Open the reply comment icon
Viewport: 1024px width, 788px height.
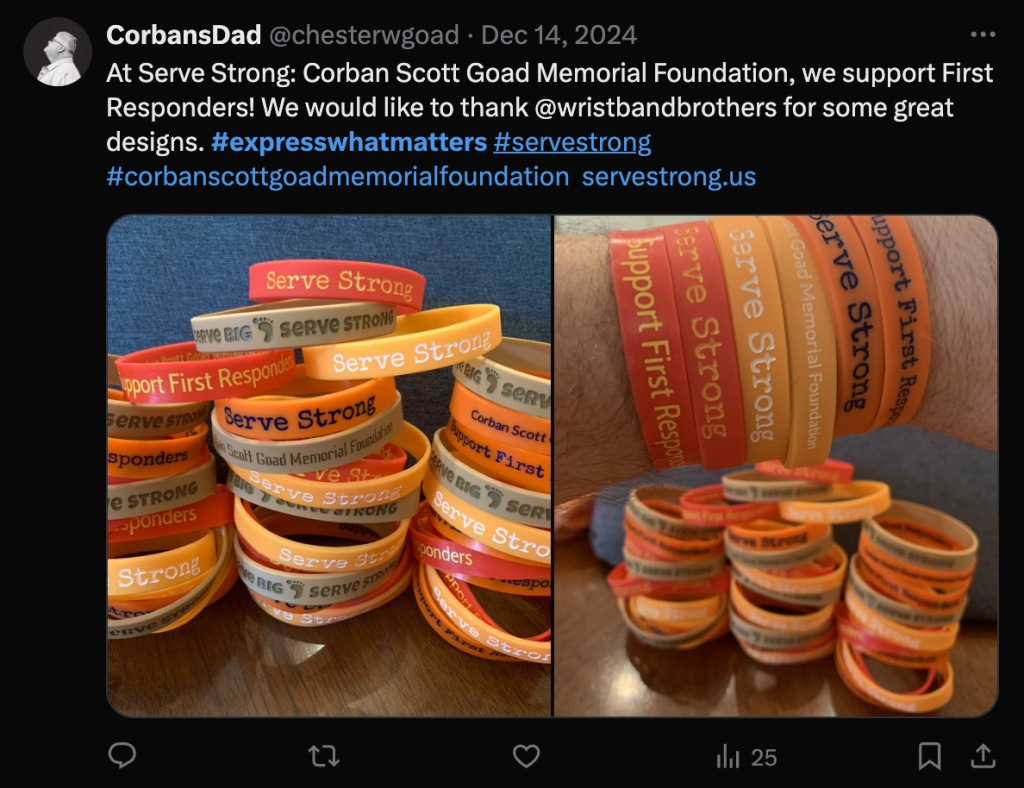pos(122,755)
